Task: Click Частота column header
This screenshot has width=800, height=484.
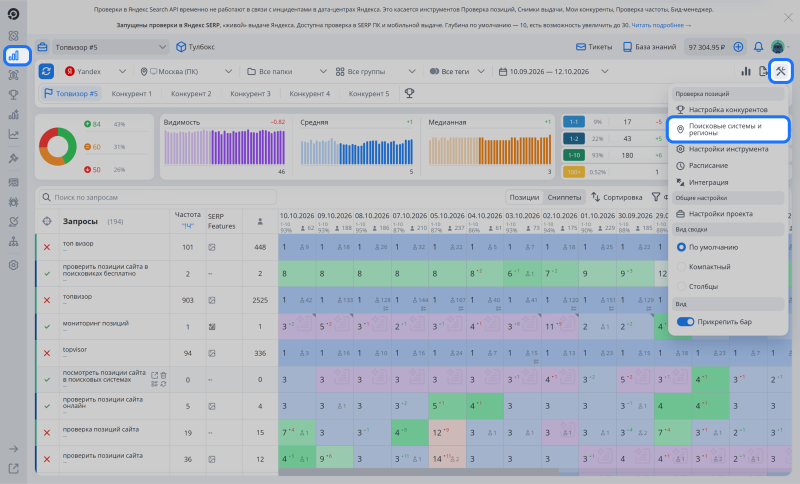Action: pos(187,215)
